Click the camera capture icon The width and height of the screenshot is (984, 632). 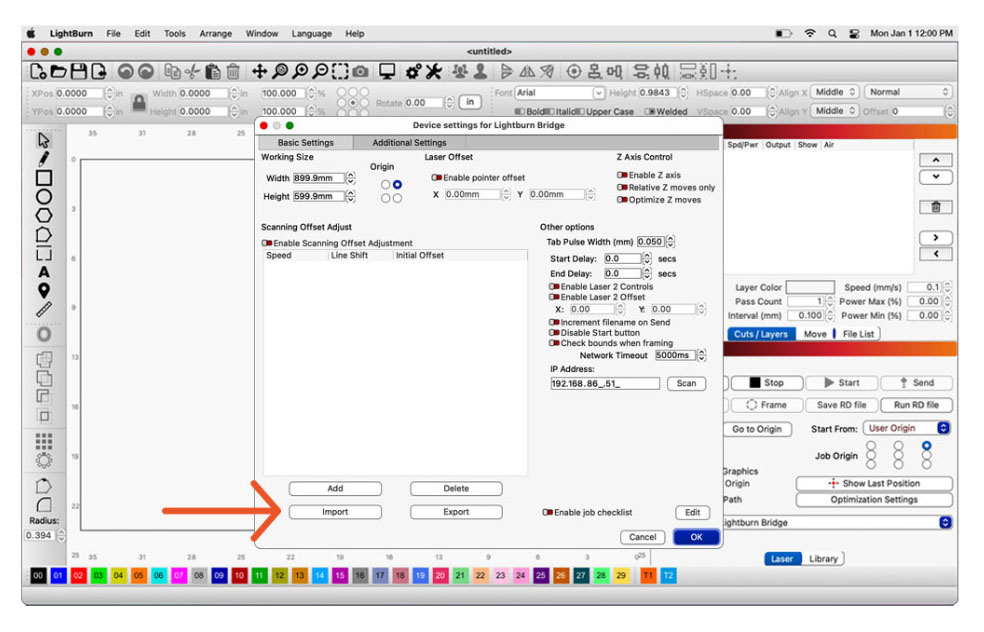coord(360,72)
